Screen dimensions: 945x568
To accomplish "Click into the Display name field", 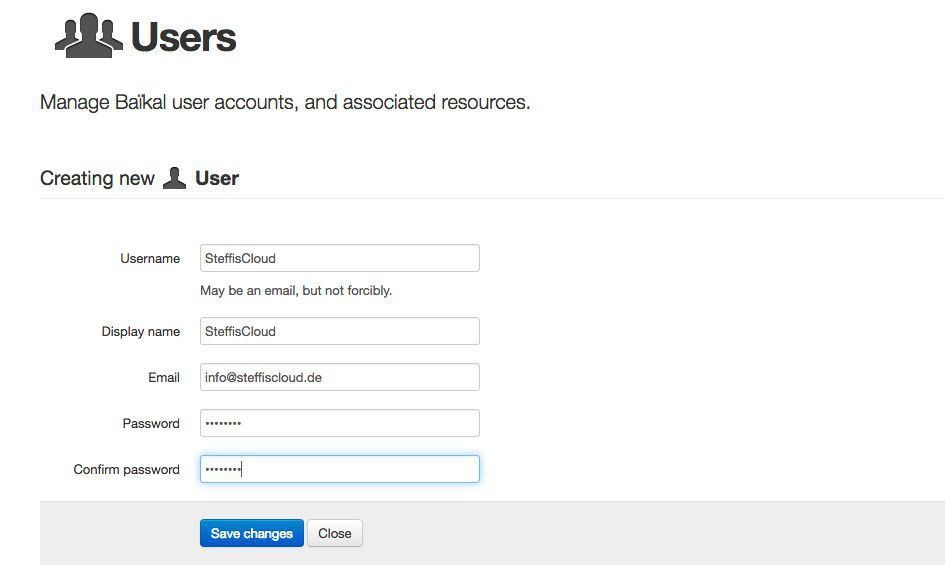I will coord(339,331).
